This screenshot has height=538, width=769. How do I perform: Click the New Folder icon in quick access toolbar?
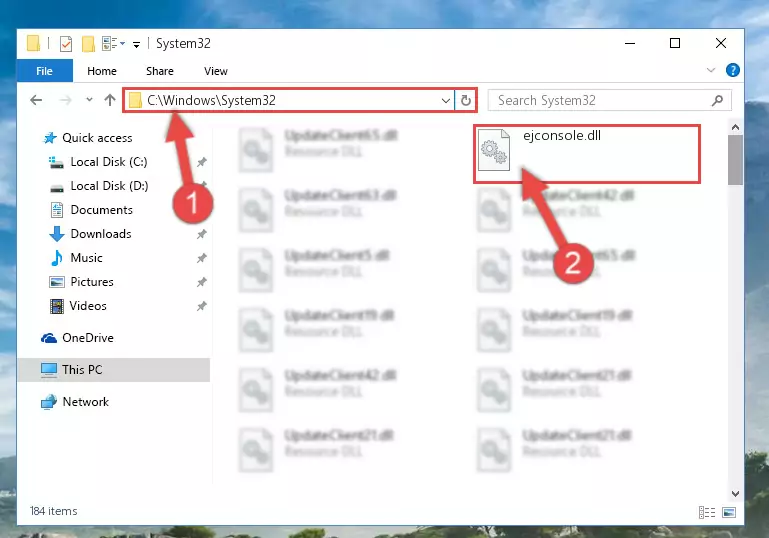pos(88,44)
